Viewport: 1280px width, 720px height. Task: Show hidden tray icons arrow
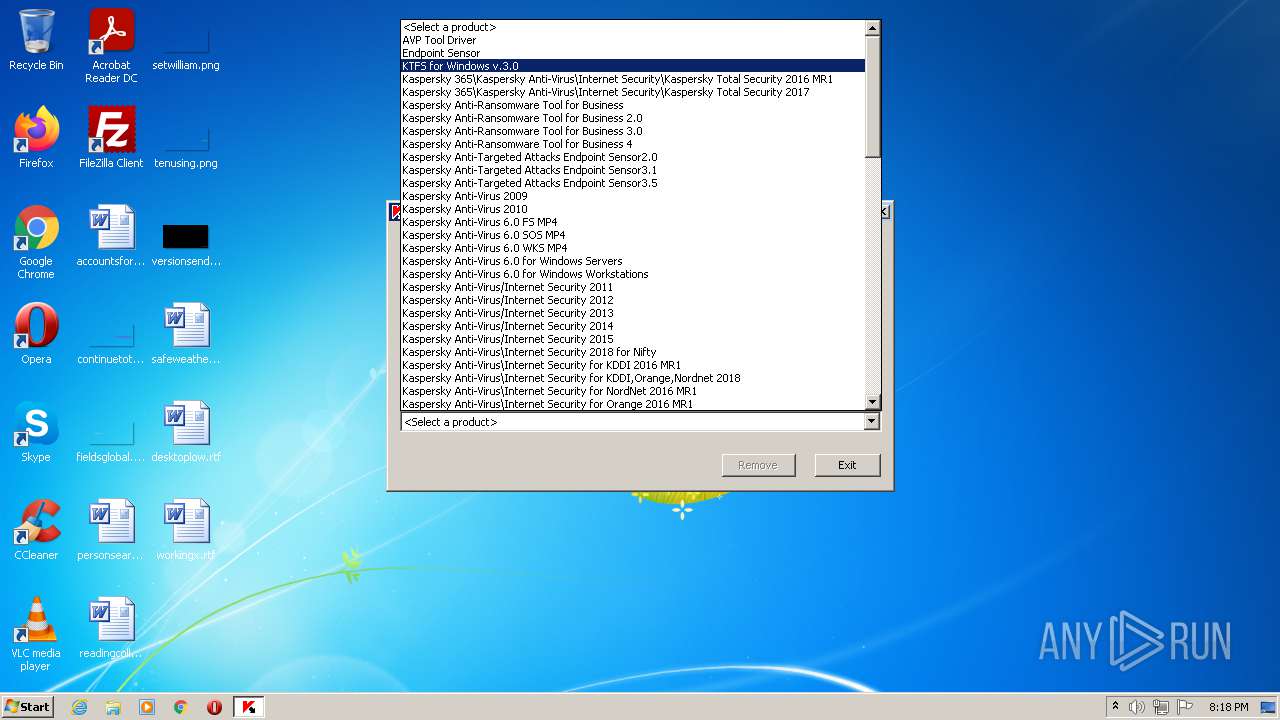pyautogui.click(x=1115, y=707)
